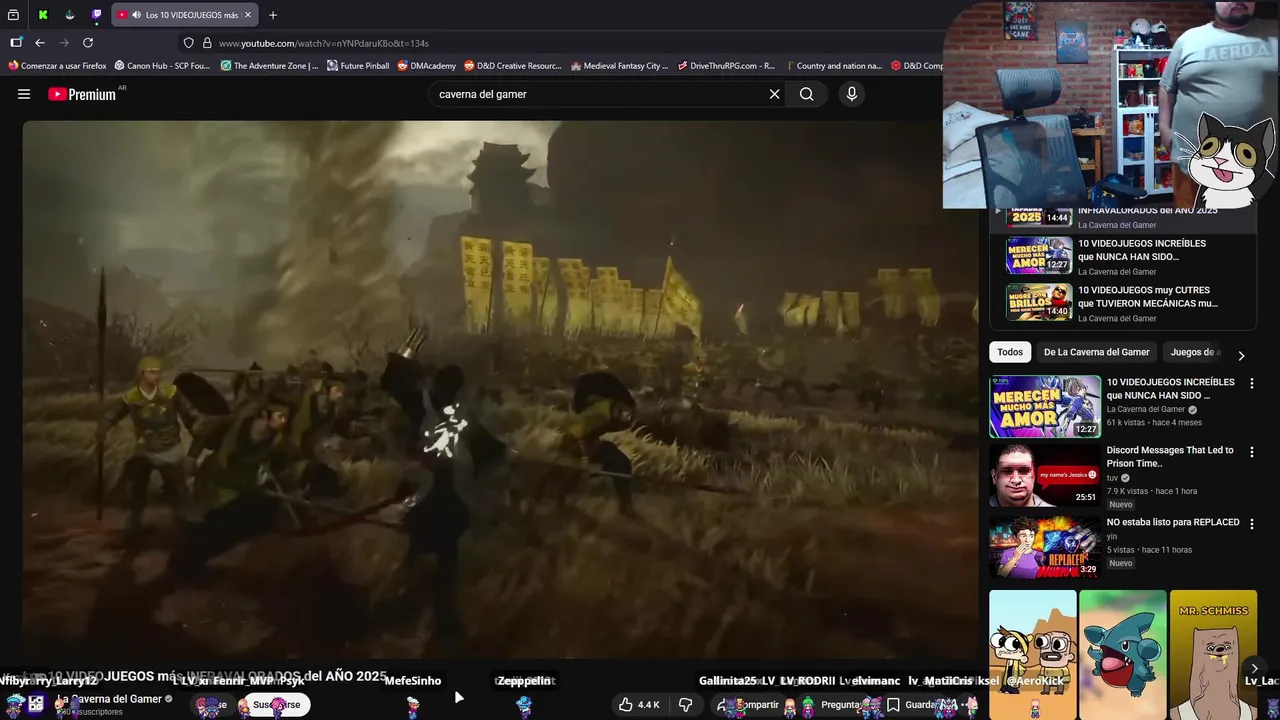Open the workspace container icon beside back
The height and width of the screenshot is (720, 1280).
click(x=16, y=43)
